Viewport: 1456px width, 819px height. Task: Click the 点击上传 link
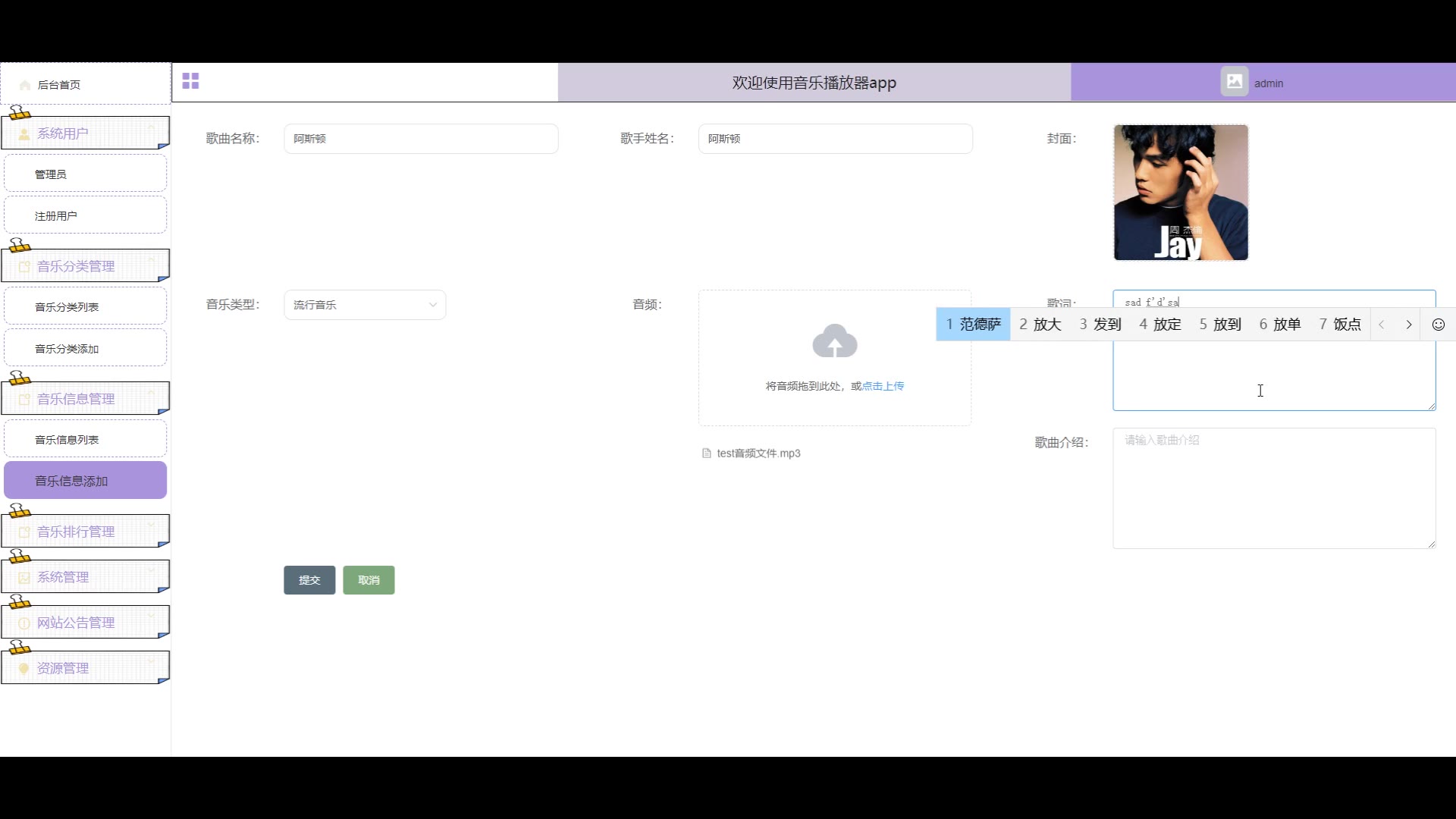(883, 386)
